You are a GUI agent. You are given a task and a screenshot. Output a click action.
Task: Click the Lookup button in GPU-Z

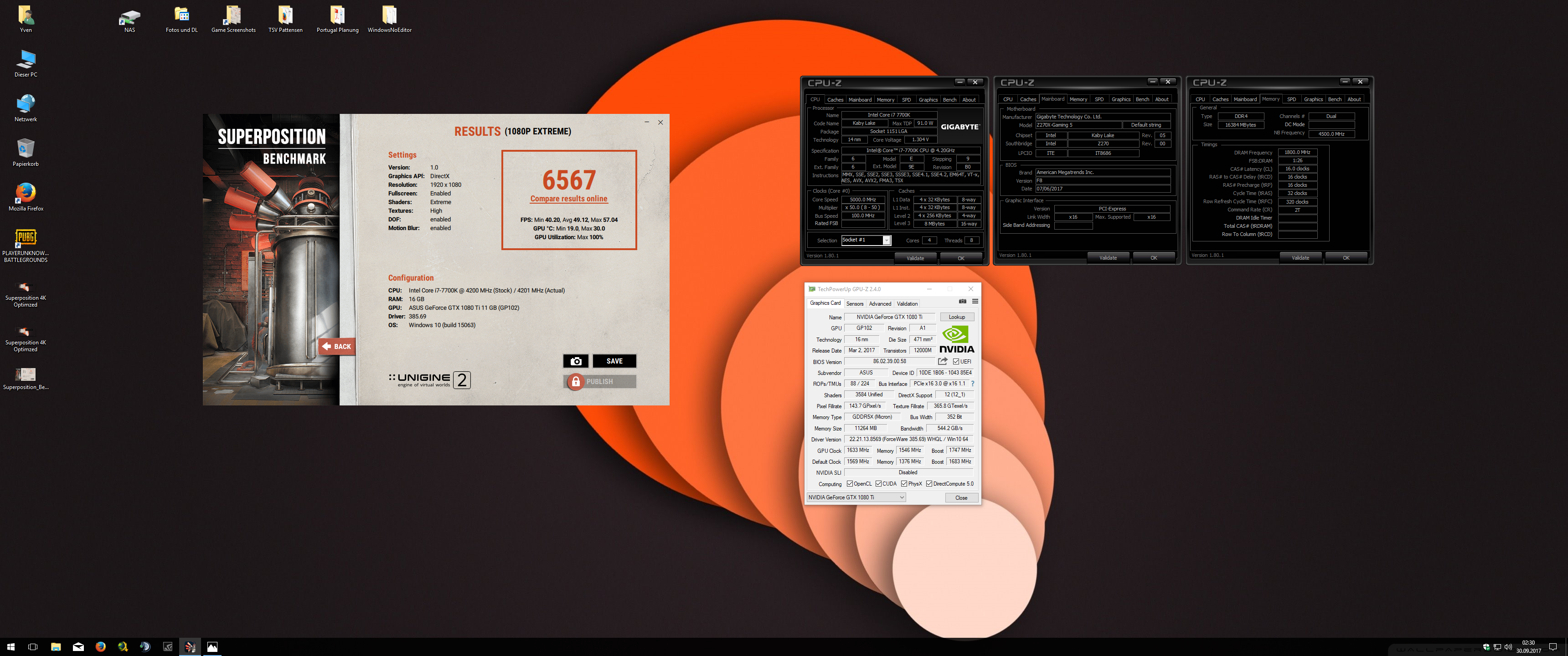point(956,317)
